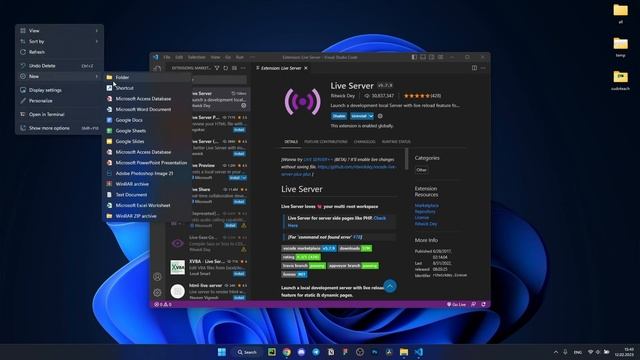The width and height of the screenshot is (640, 360).
Task: Switch to the Runtime Status tab
Action: coord(396,142)
